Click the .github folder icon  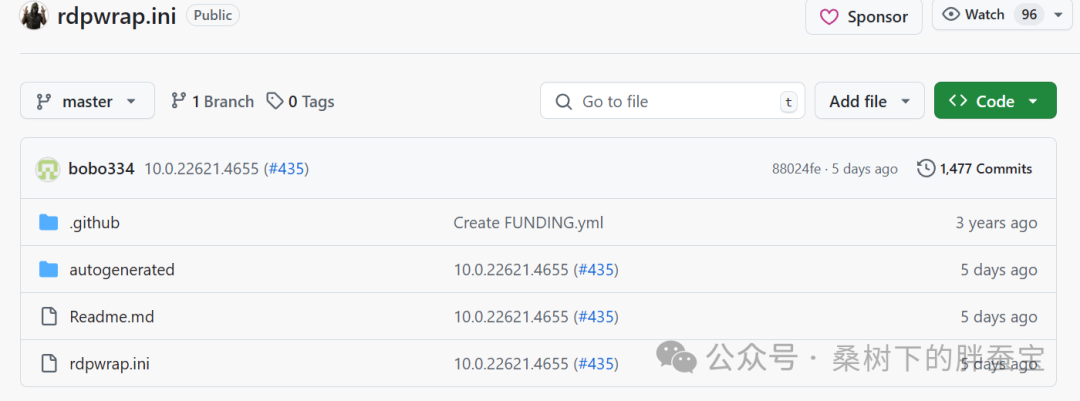click(48, 222)
